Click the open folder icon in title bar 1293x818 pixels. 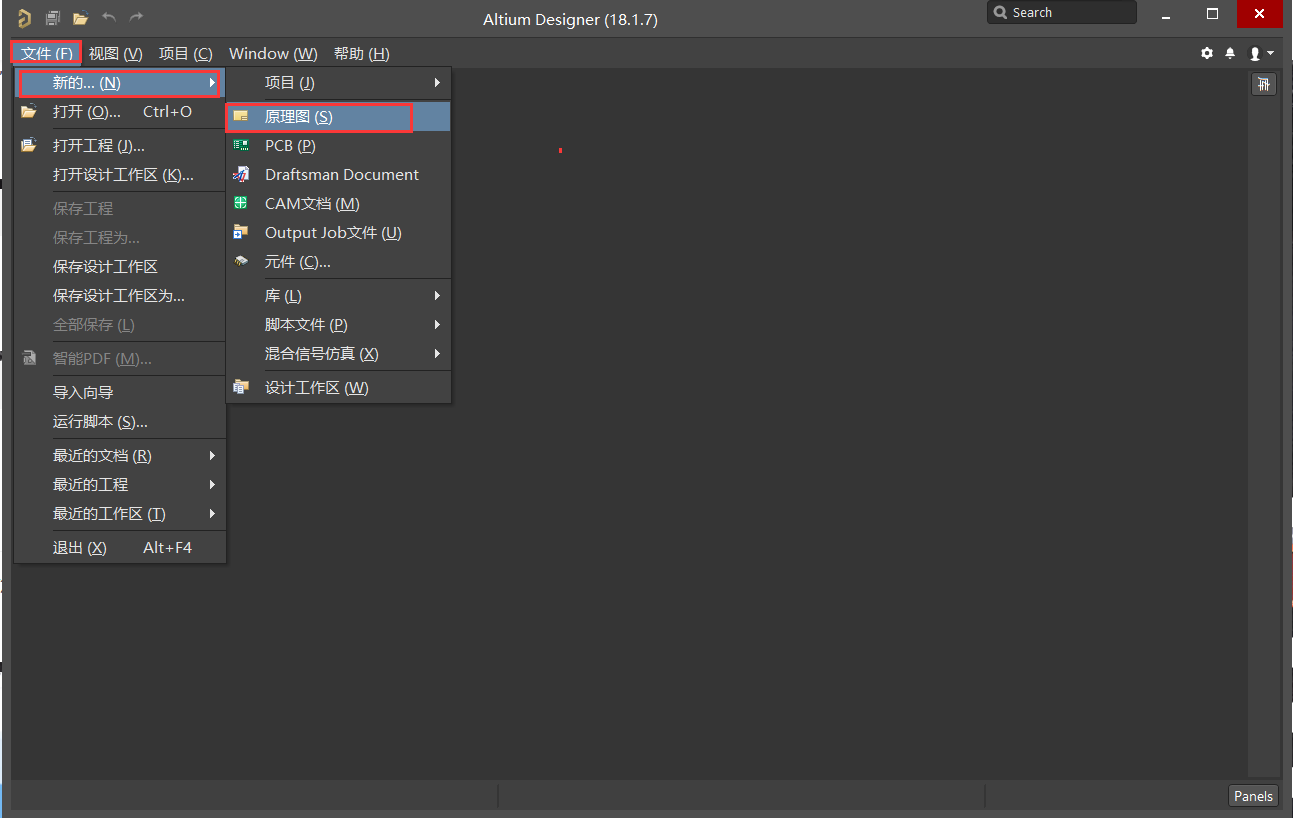coord(81,18)
